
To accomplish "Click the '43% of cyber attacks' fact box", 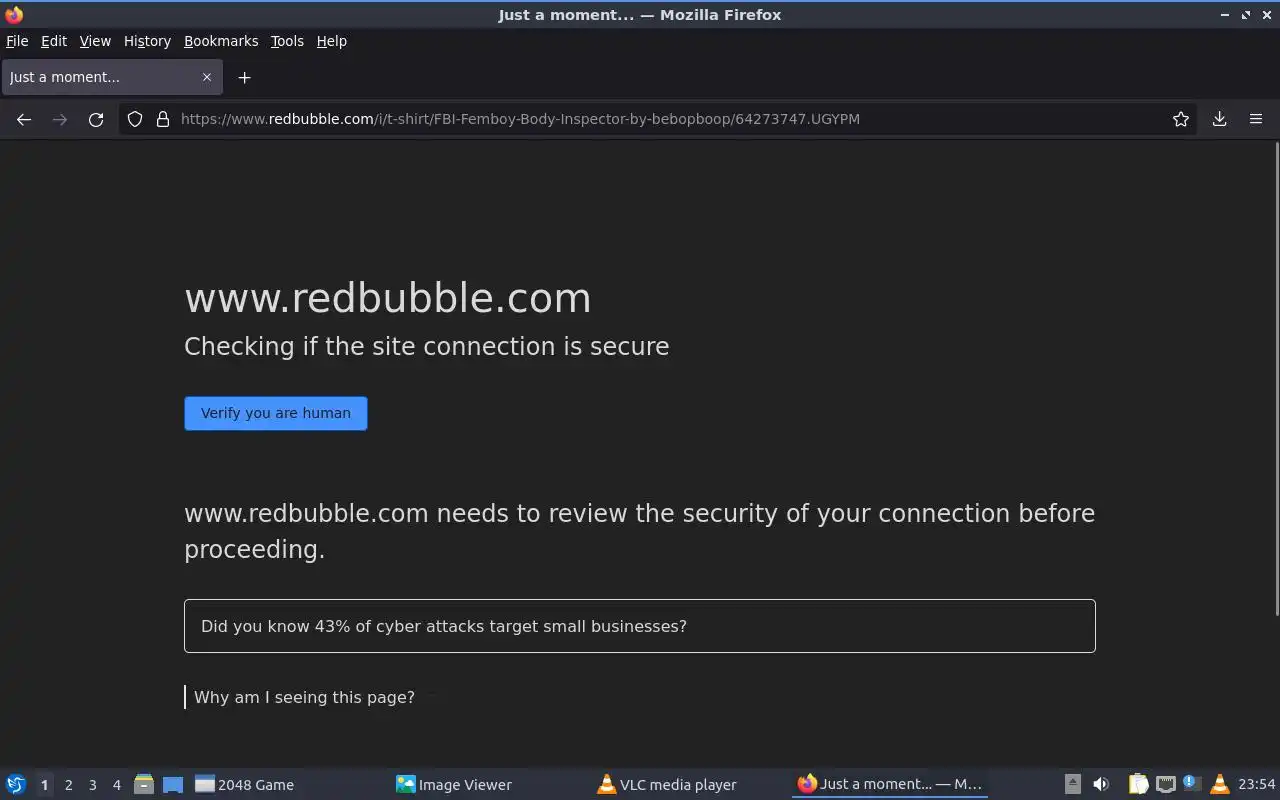I will [x=640, y=626].
